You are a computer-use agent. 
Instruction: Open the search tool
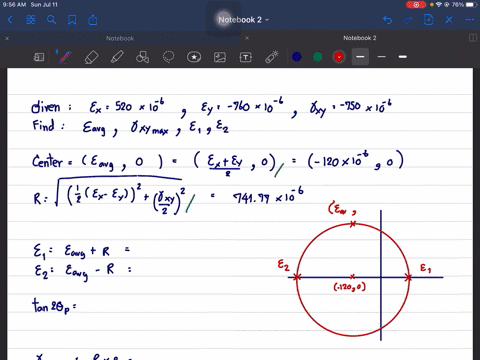click(x=51, y=20)
